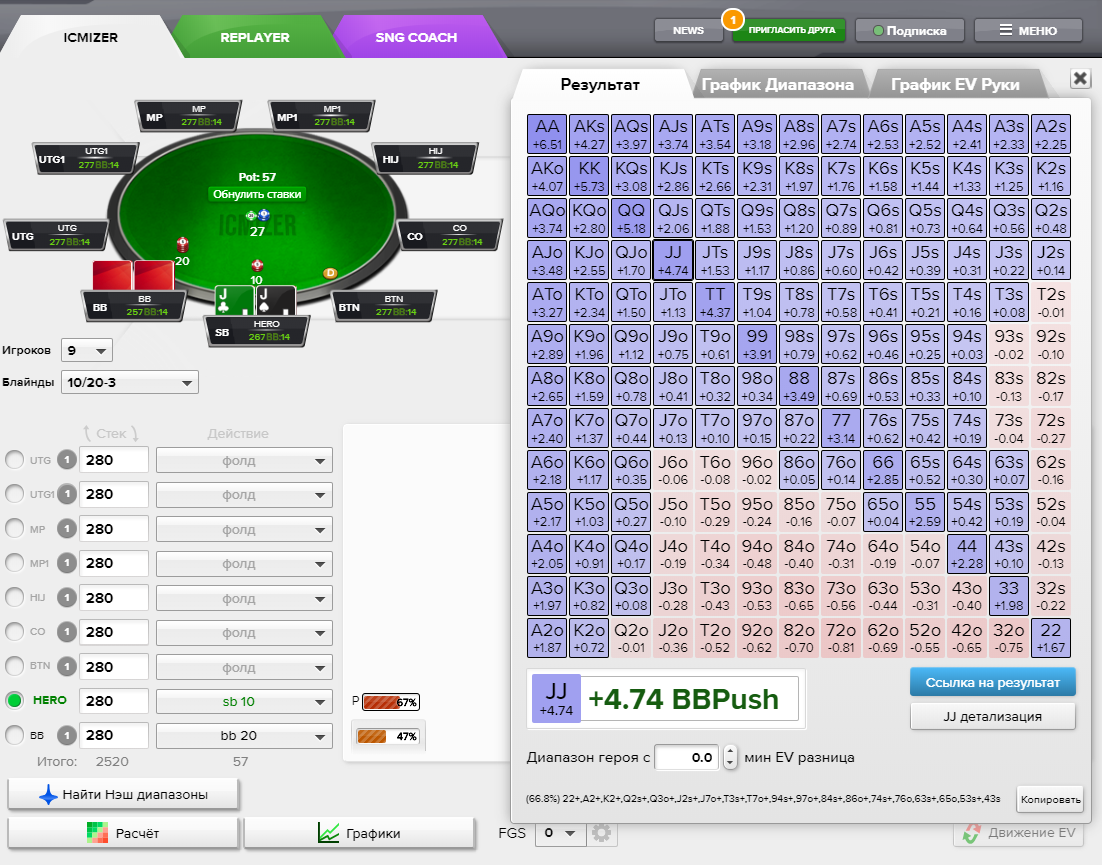This screenshot has height=865, width=1102.
Task: Click the number badge beside the UTG row
Action: click(67, 460)
